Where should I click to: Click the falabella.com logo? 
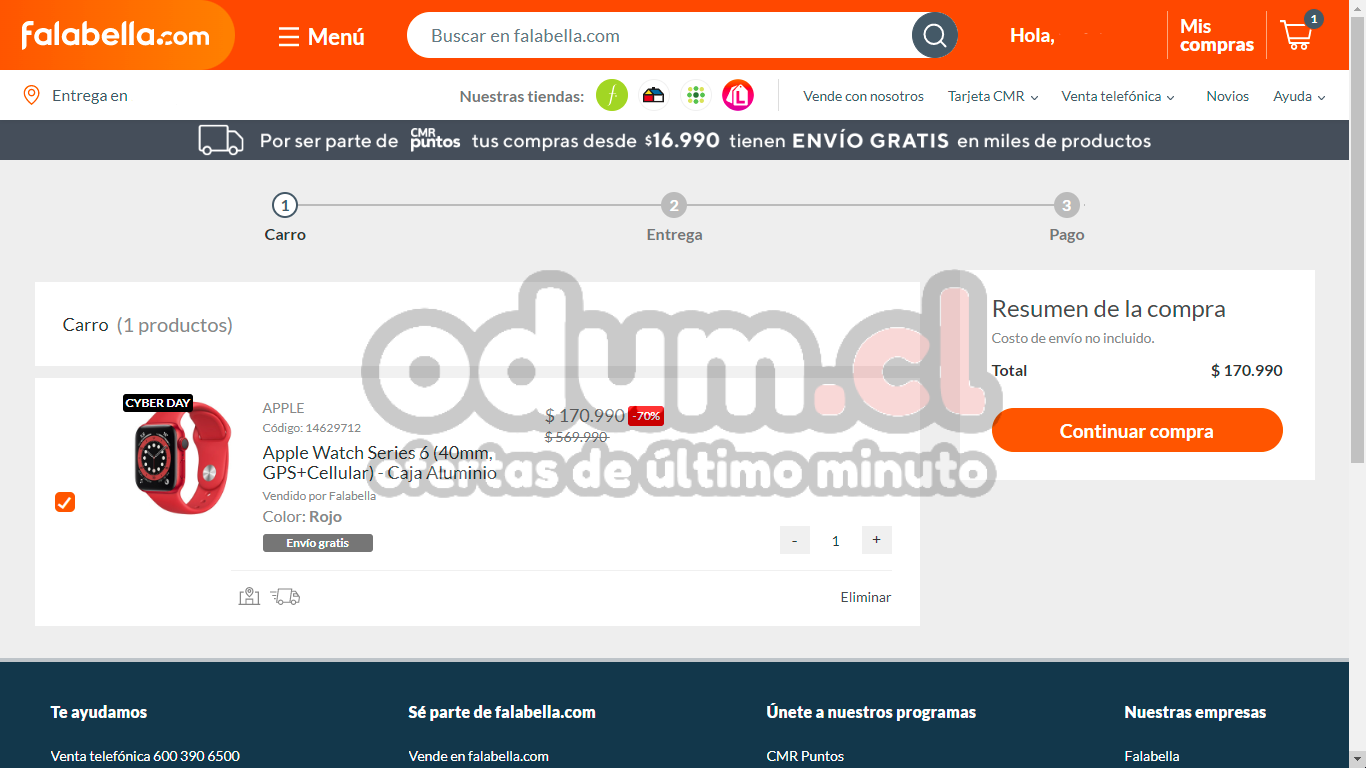pos(116,36)
